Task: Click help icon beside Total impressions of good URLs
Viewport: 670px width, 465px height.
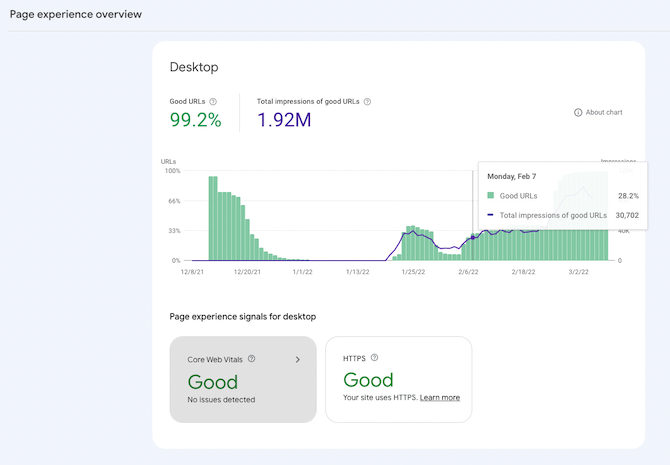Action: point(368,101)
